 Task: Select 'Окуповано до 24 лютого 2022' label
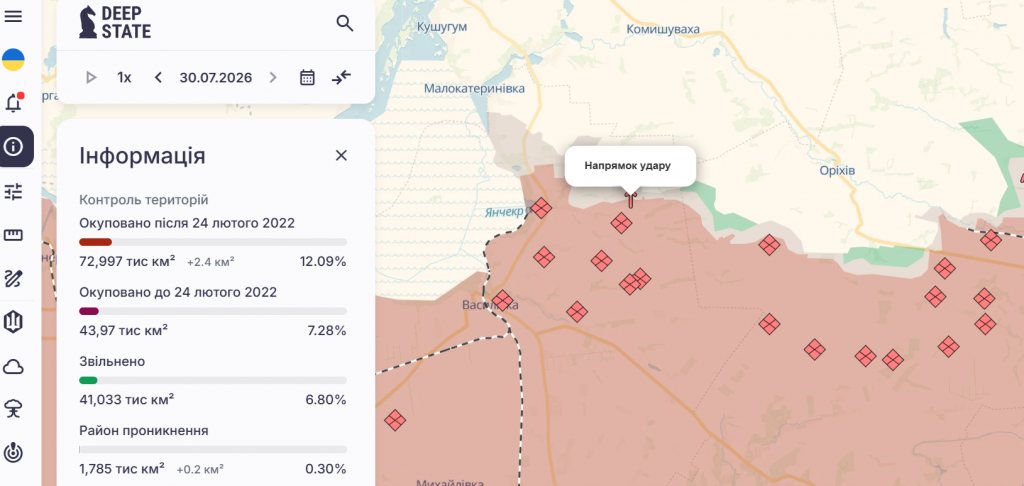coord(178,293)
